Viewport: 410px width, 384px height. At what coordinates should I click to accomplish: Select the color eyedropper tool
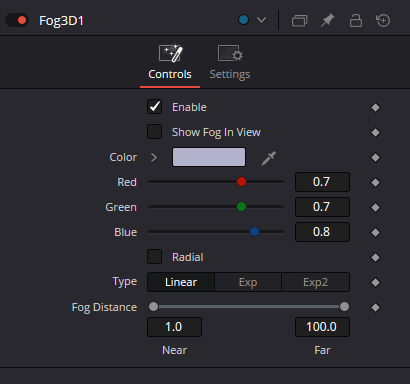269,158
